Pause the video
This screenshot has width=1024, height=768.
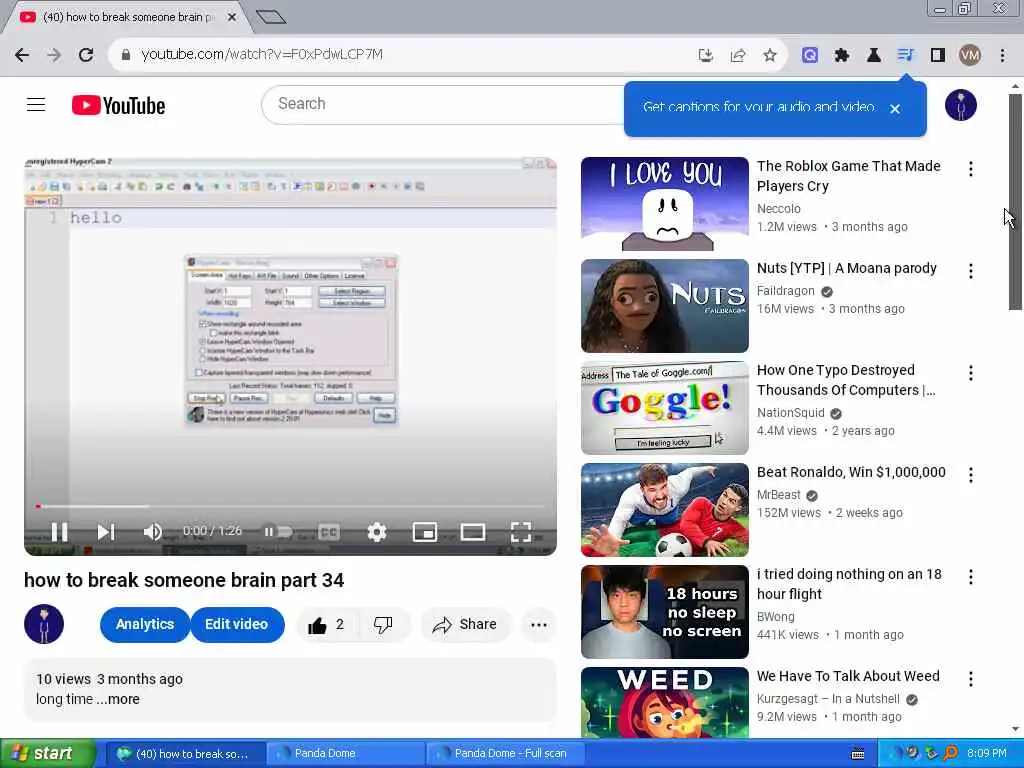click(59, 532)
